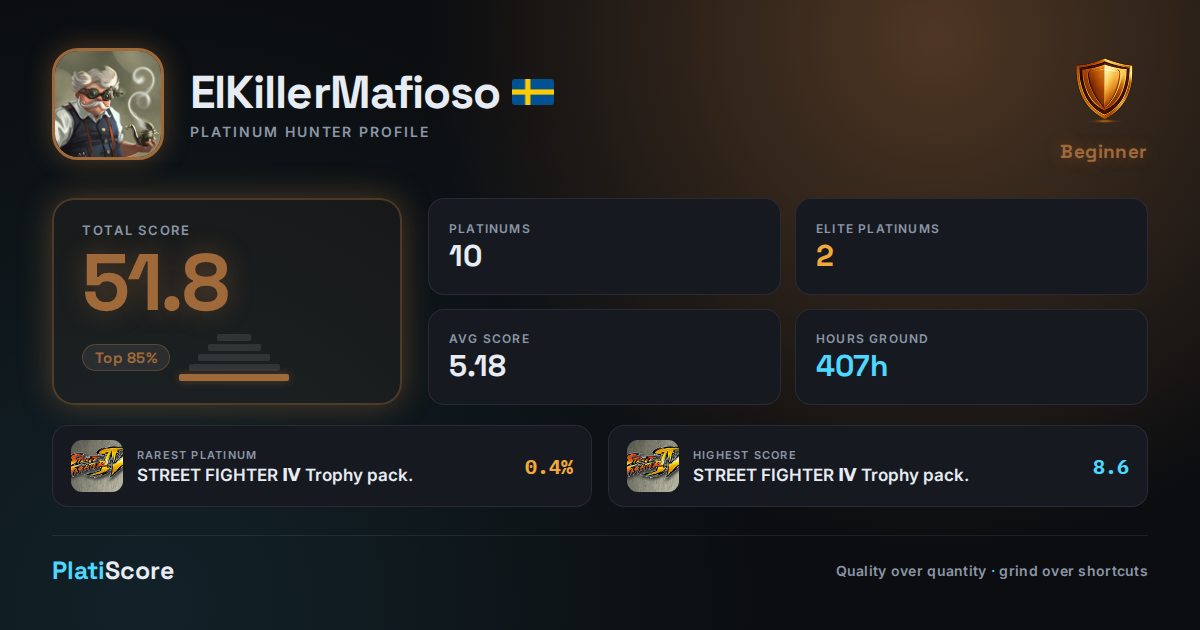The height and width of the screenshot is (630, 1200).
Task: Select the Elite Platinums card
Action: 971,246
